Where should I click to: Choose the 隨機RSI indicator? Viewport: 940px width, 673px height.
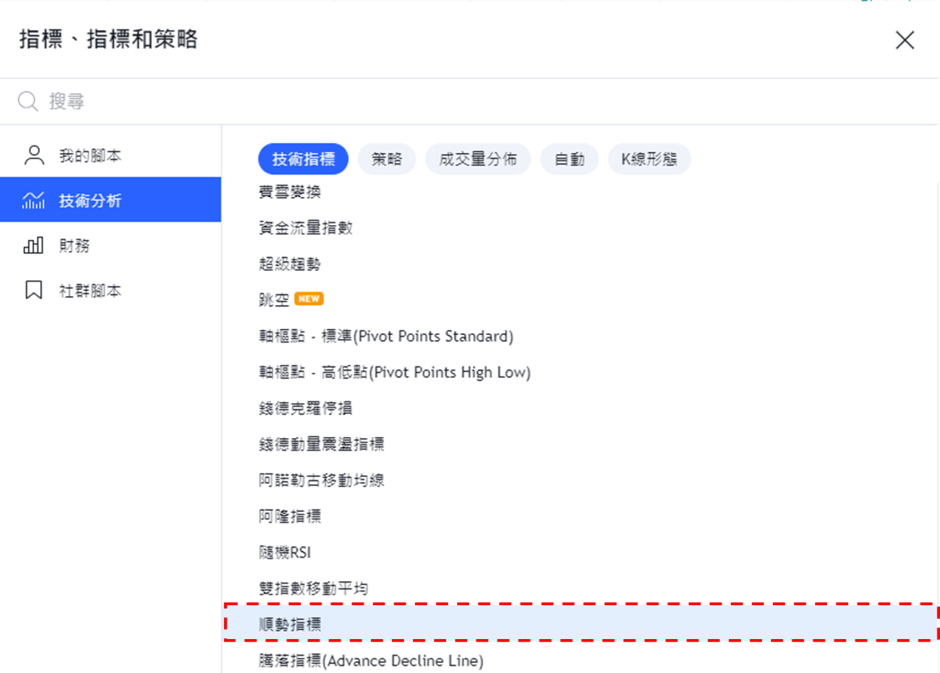[x=285, y=552]
